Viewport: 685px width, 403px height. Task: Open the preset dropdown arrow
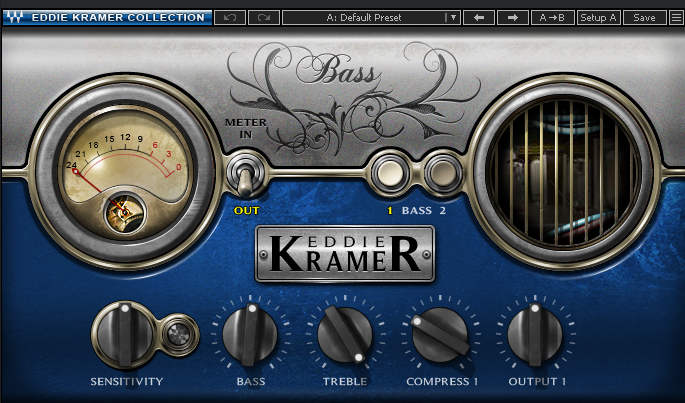[x=453, y=17]
